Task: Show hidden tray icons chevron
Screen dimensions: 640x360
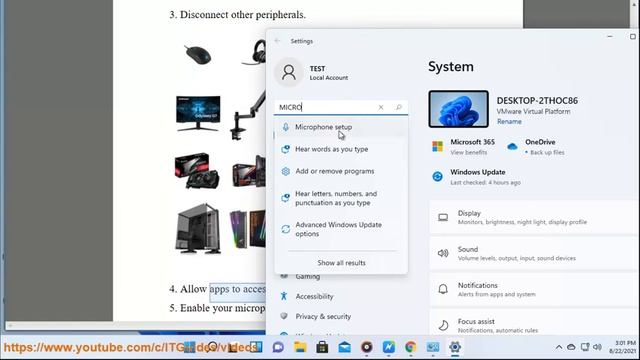Action: (x=558, y=347)
